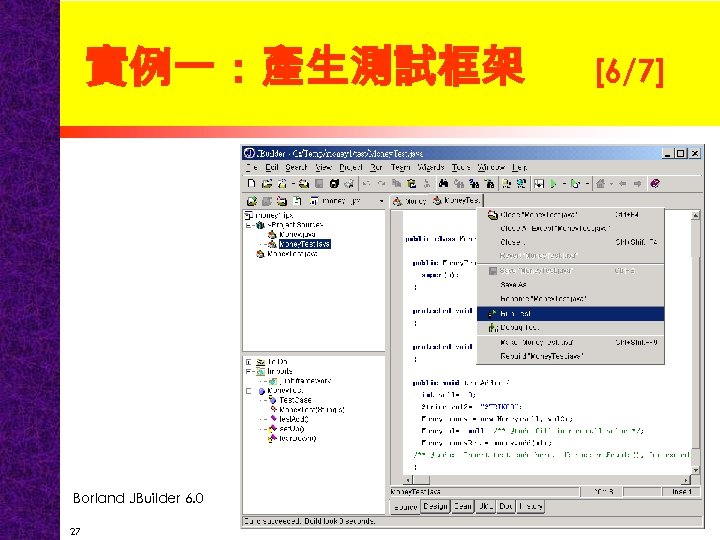Open the money.jpx project dropdown
Image resolution: width=720 pixels, height=540 pixels.
coord(381,201)
